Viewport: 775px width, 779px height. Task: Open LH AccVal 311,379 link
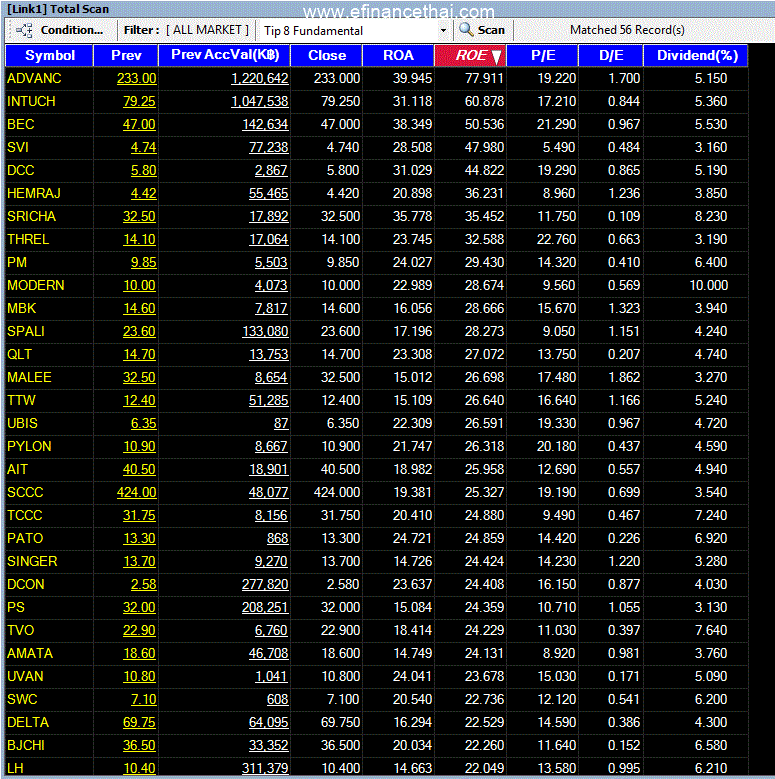[x=265, y=769]
